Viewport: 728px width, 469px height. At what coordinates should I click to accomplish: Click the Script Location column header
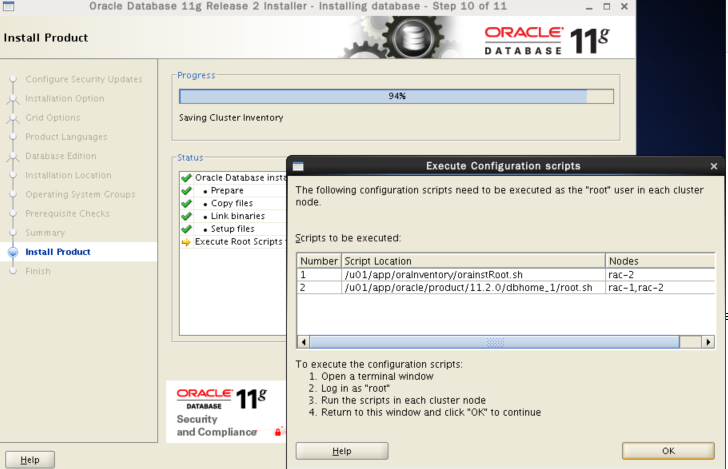(472, 260)
